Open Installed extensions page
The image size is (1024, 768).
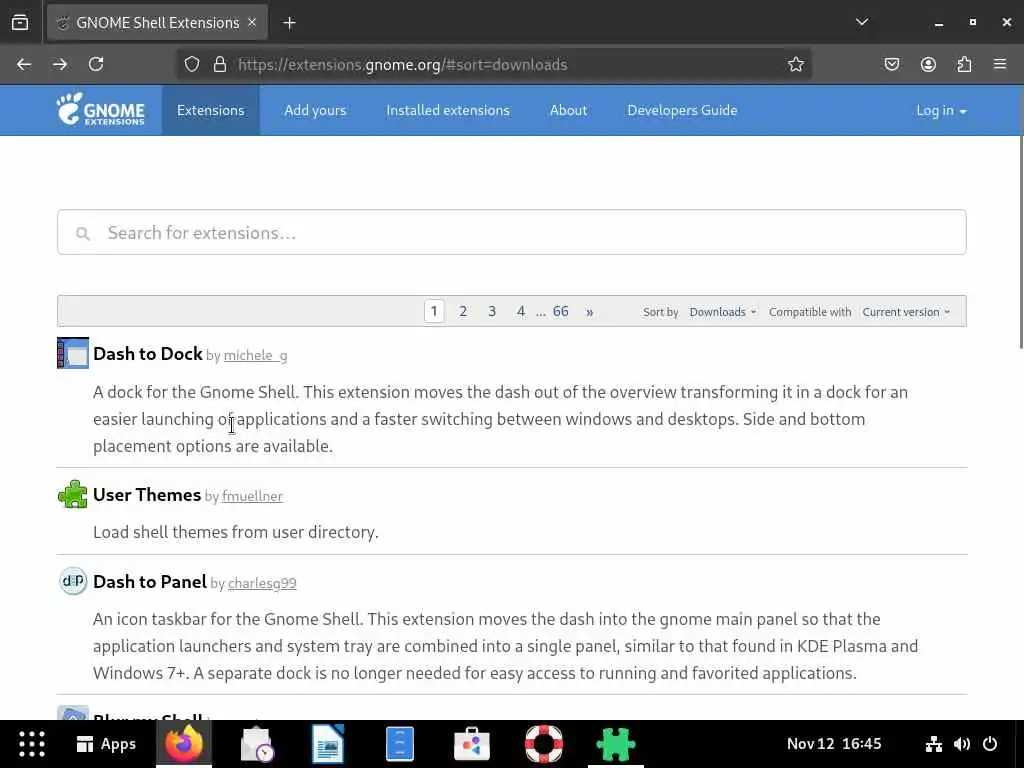tap(448, 110)
